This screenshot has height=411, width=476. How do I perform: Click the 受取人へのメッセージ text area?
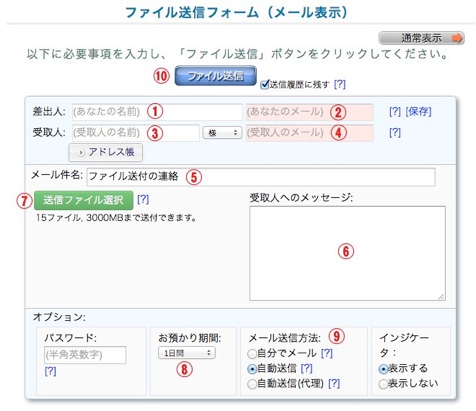347,253
